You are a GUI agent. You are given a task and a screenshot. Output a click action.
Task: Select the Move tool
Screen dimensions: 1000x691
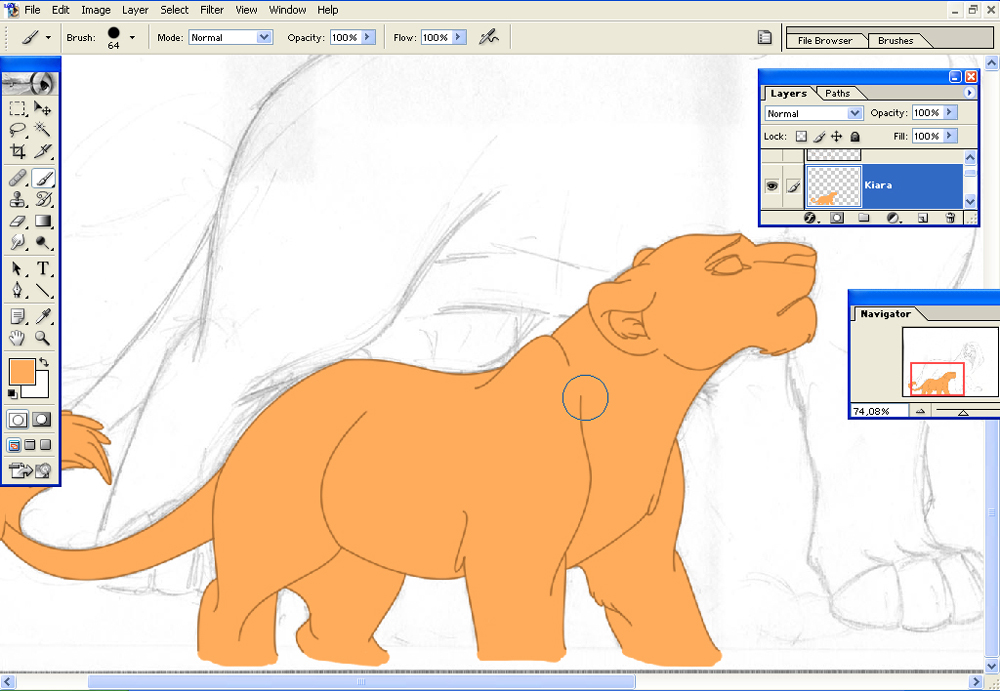point(43,108)
